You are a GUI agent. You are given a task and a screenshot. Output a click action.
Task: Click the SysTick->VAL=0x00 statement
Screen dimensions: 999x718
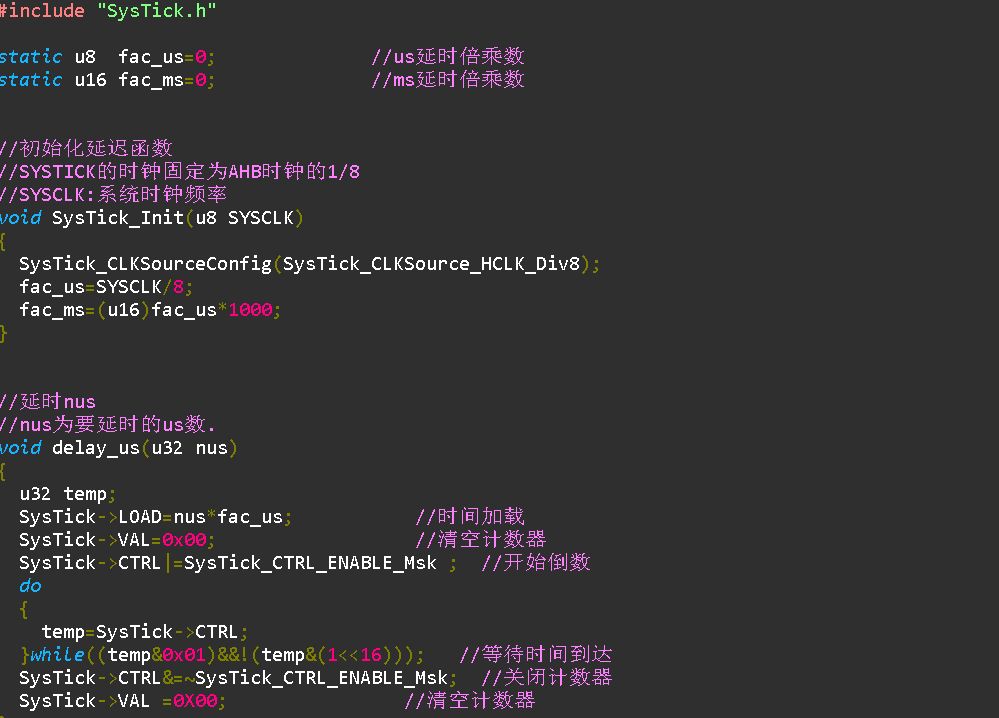(x=117, y=540)
